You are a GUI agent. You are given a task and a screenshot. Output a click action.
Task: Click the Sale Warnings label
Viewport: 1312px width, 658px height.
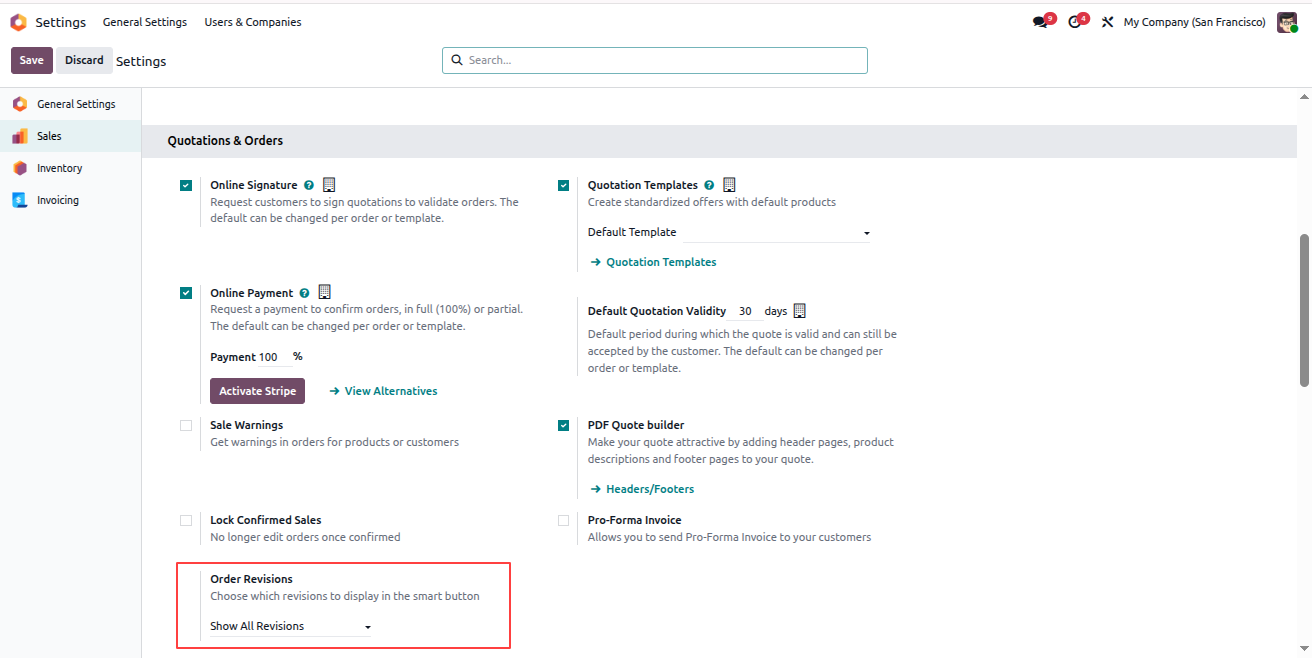246,425
